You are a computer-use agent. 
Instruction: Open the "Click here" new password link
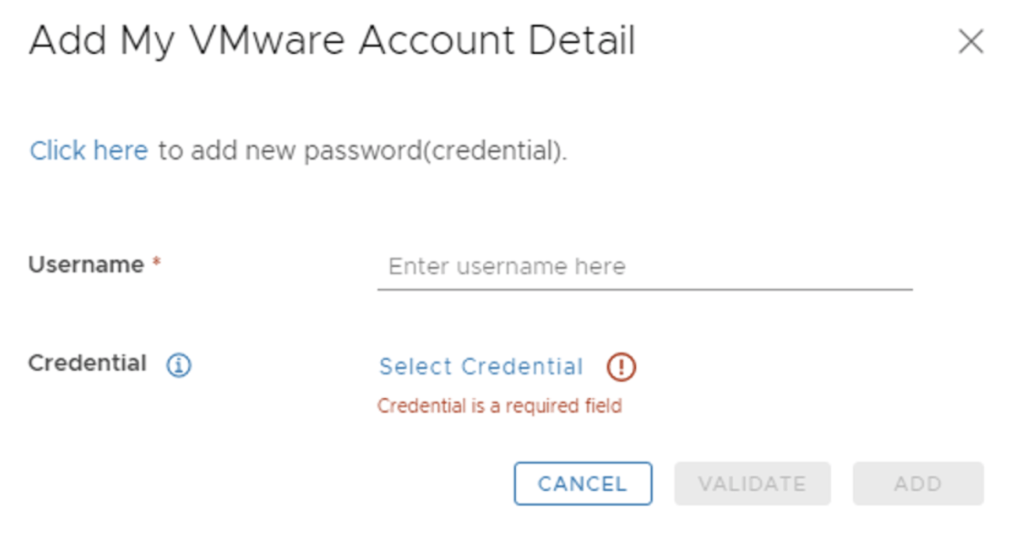(x=88, y=151)
